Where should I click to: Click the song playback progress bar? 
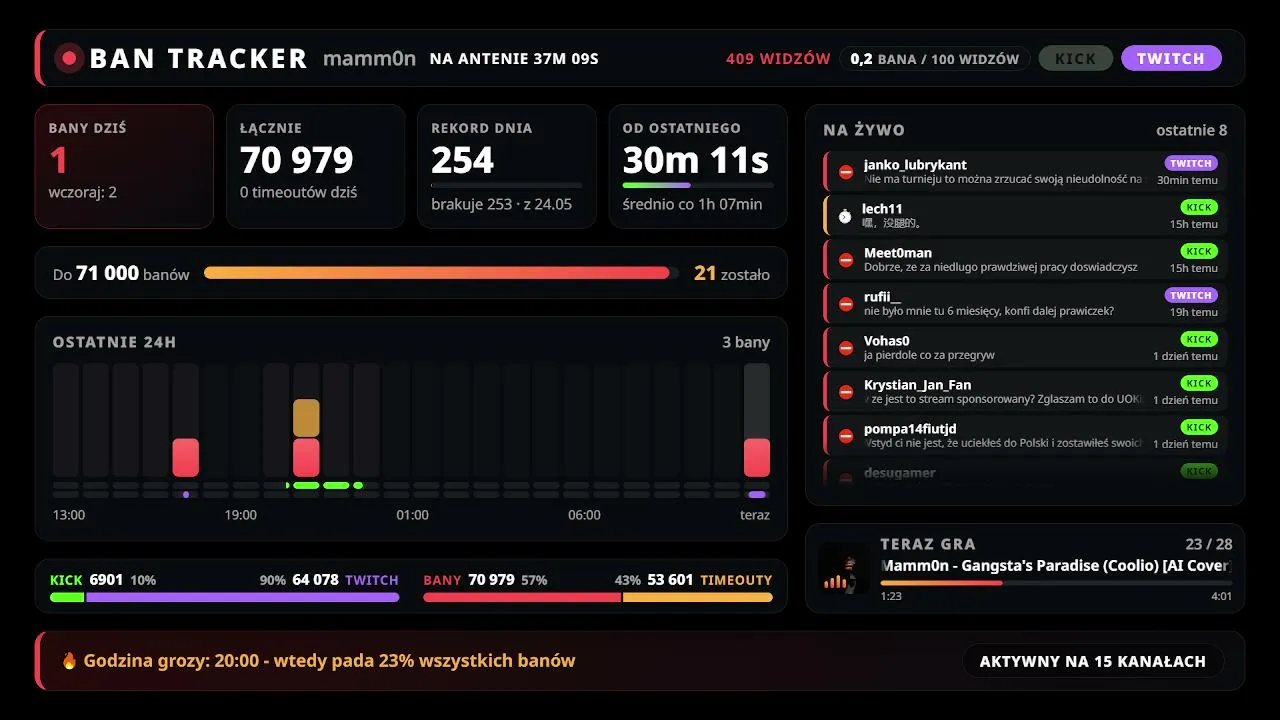[1056, 582]
